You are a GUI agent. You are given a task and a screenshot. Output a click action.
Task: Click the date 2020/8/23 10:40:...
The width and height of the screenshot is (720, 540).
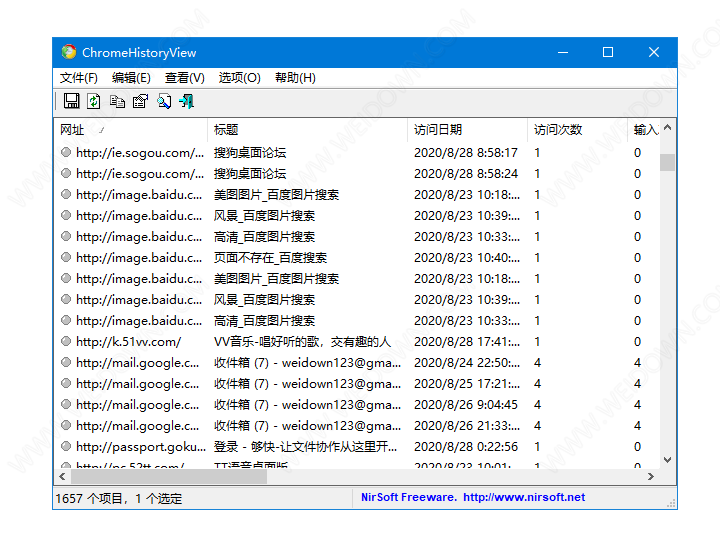tap(467, 258)
